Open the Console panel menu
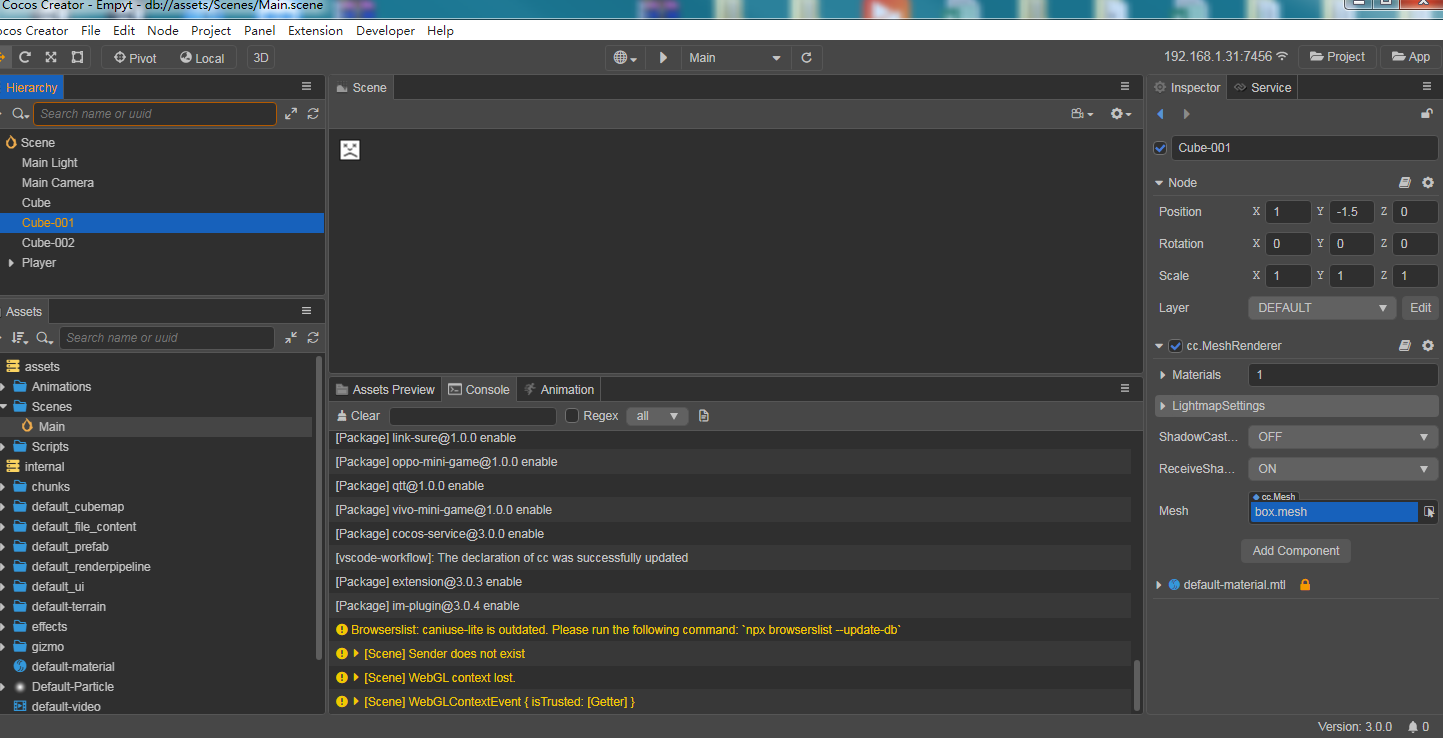This screenshot has height=738, width=1443. [1125, 389]
